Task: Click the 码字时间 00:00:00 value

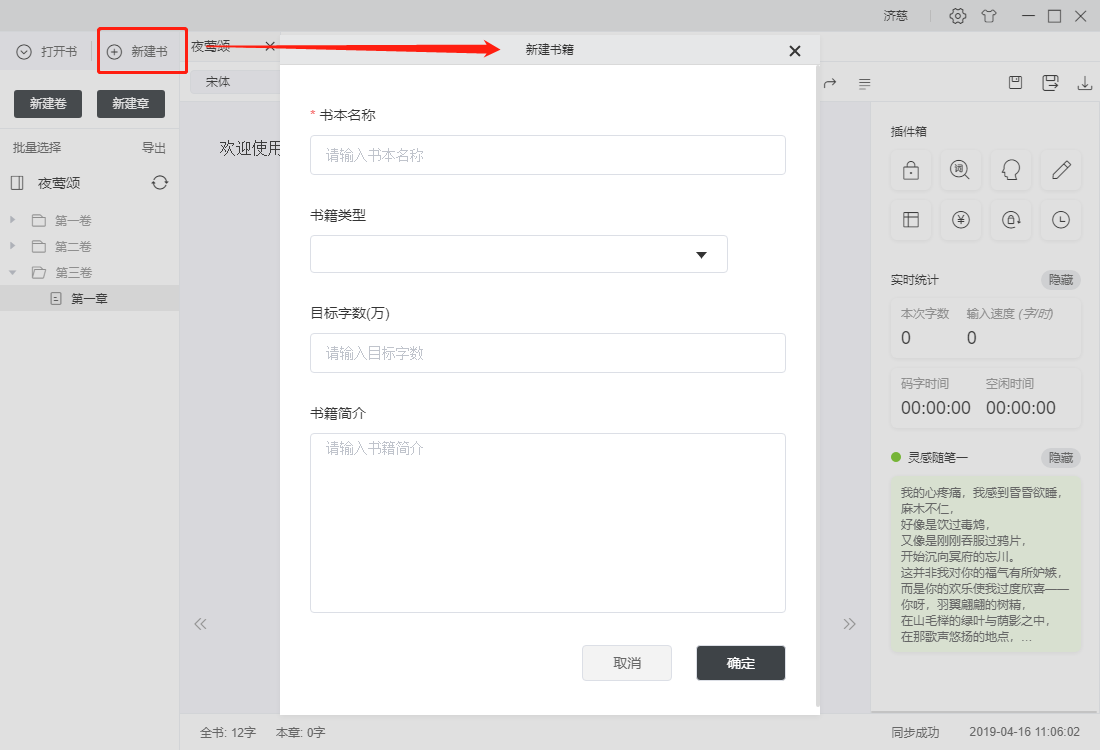Action: pos(936,408)
